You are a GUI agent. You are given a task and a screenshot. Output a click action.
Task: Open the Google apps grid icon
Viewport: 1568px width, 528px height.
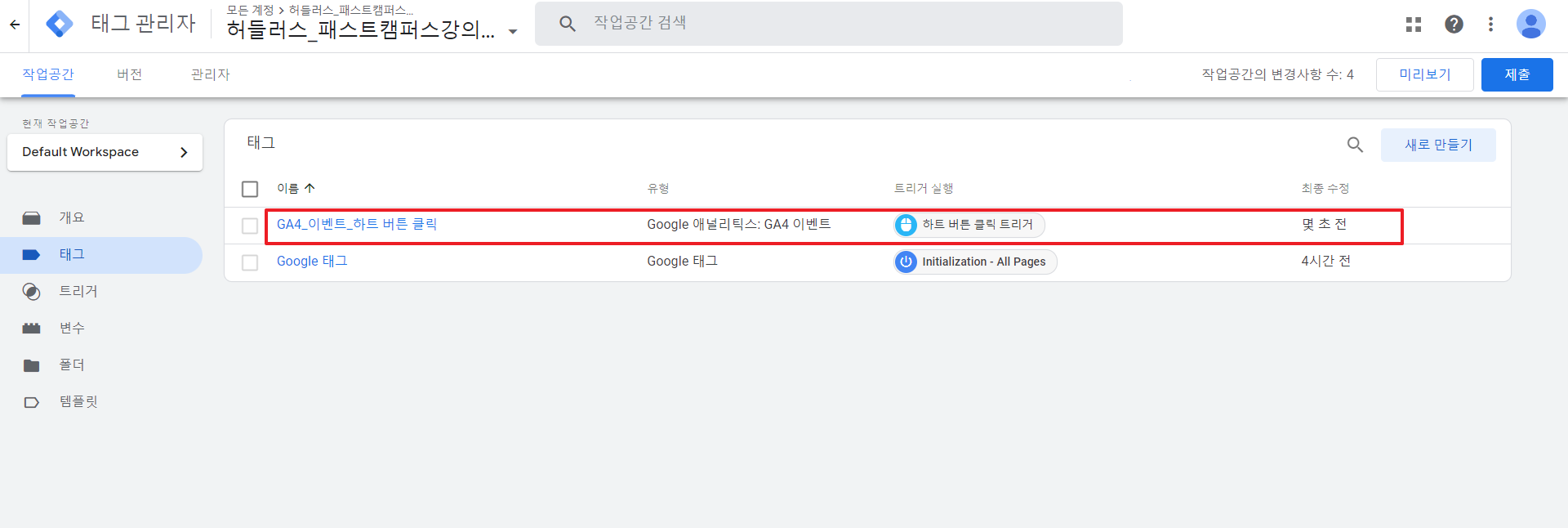click(1414, 25)
